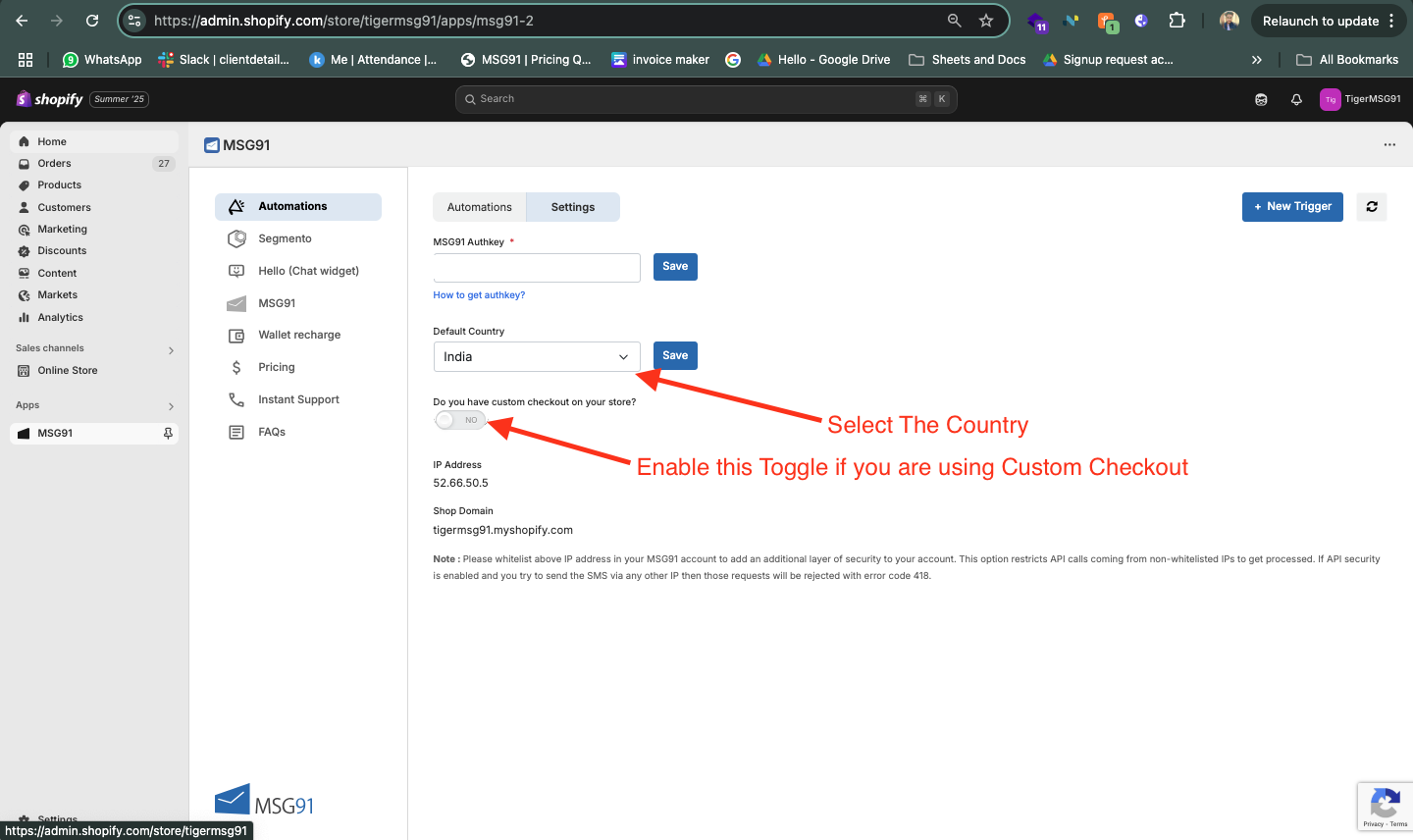This screenshot has width=1413, height=840.
Task: Open the How to get authkey link
Action: coord(479,295)
